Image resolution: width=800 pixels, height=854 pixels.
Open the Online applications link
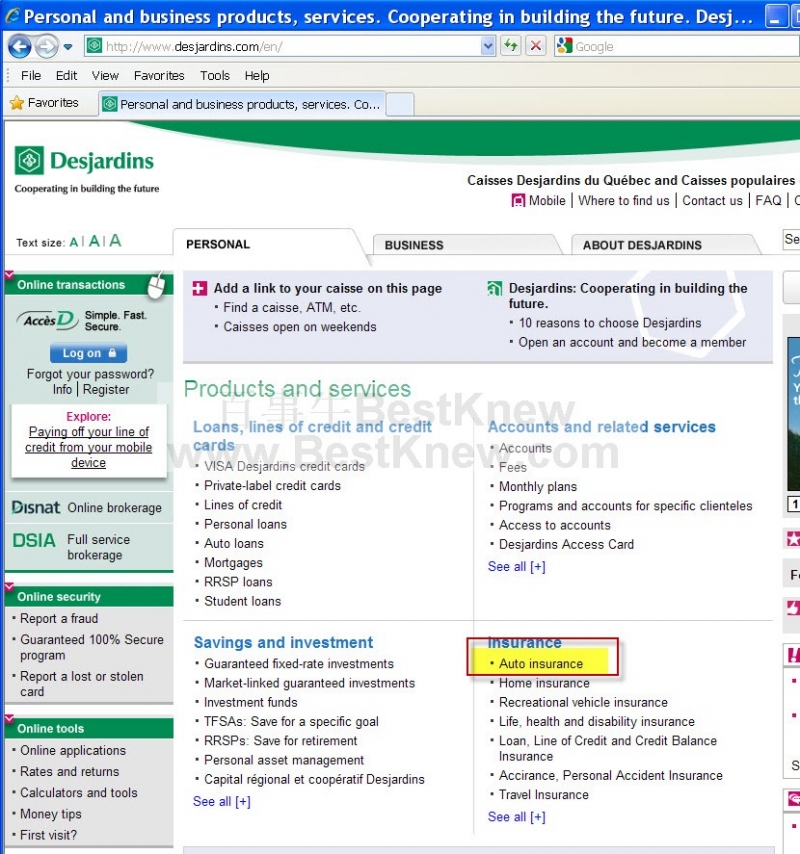point(73,751)
